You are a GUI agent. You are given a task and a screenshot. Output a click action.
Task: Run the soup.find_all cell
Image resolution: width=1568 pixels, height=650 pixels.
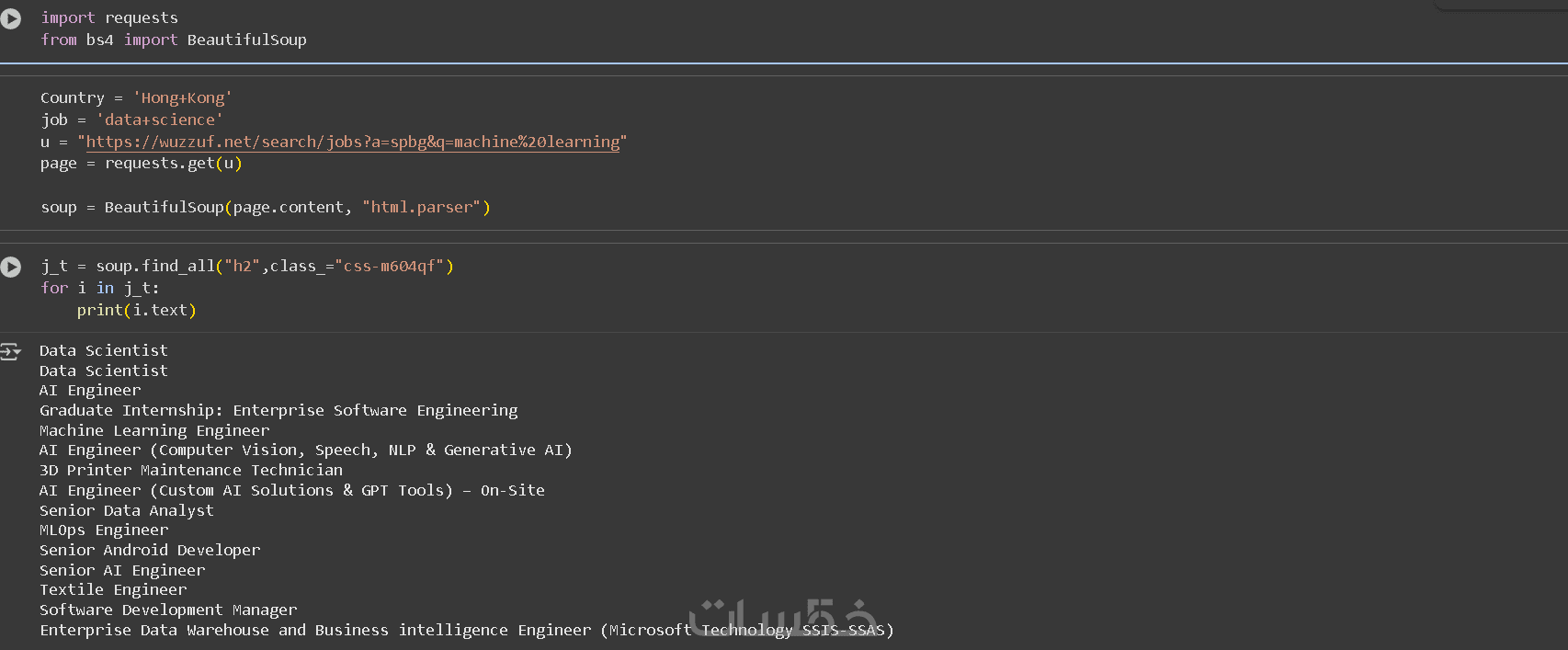11,267
